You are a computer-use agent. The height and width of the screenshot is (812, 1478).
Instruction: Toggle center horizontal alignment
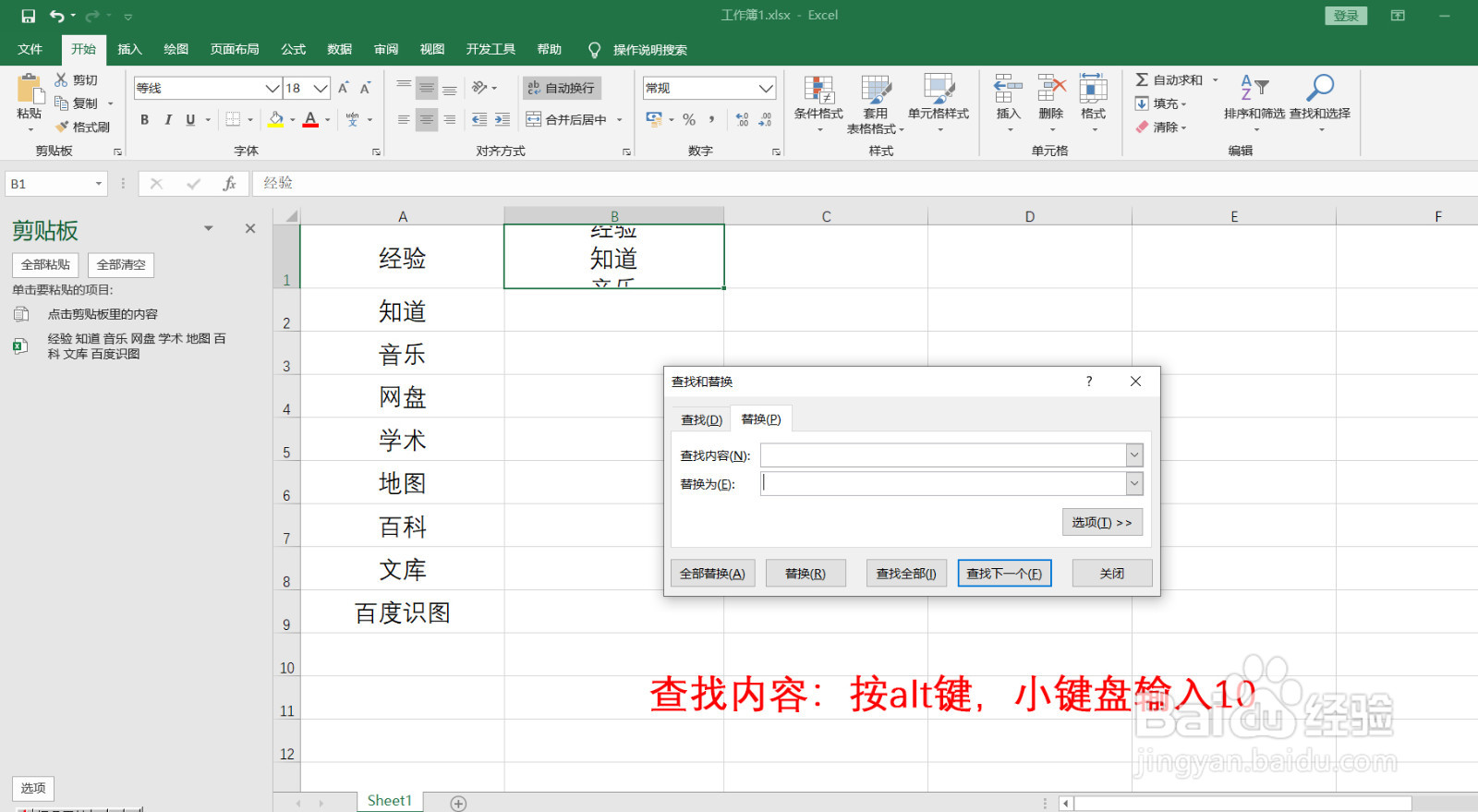(x=426, y=120)
